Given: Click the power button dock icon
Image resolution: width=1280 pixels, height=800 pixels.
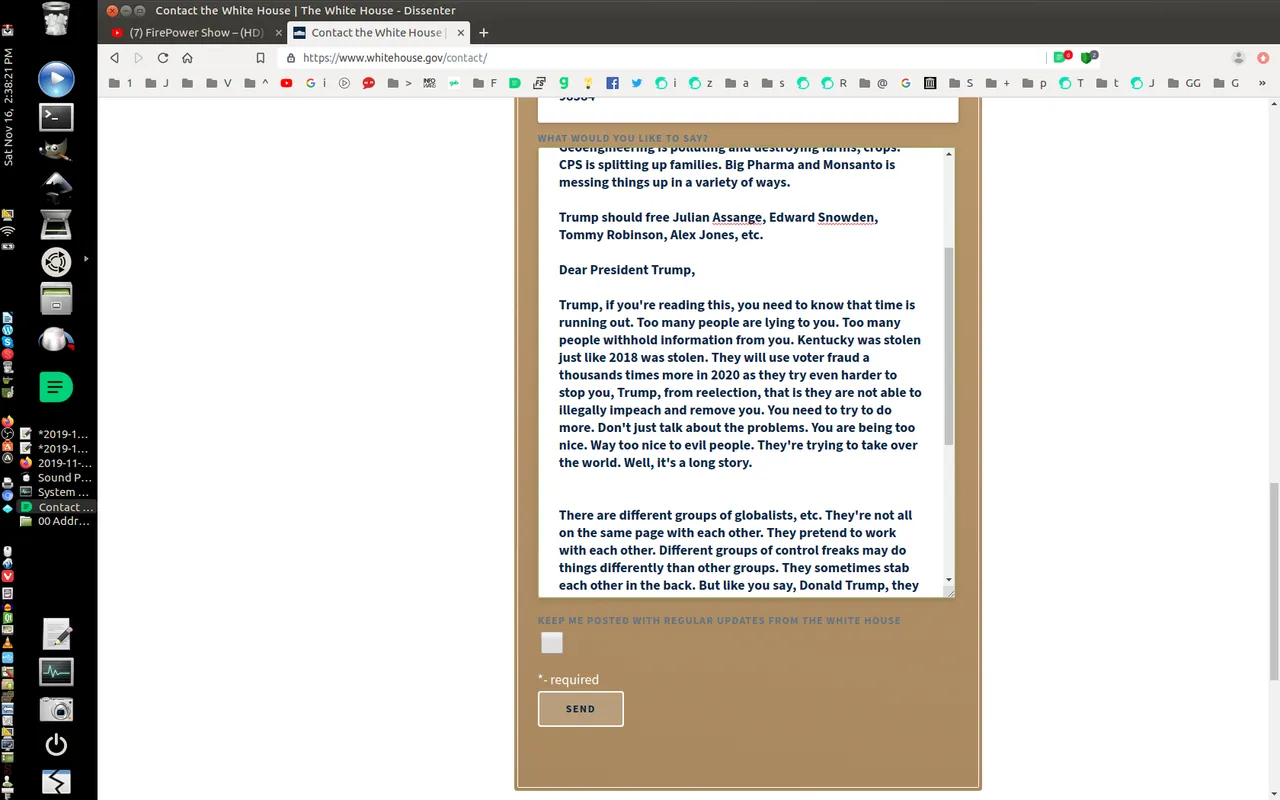Looking at the screenshot, I should tap(56, 745).
